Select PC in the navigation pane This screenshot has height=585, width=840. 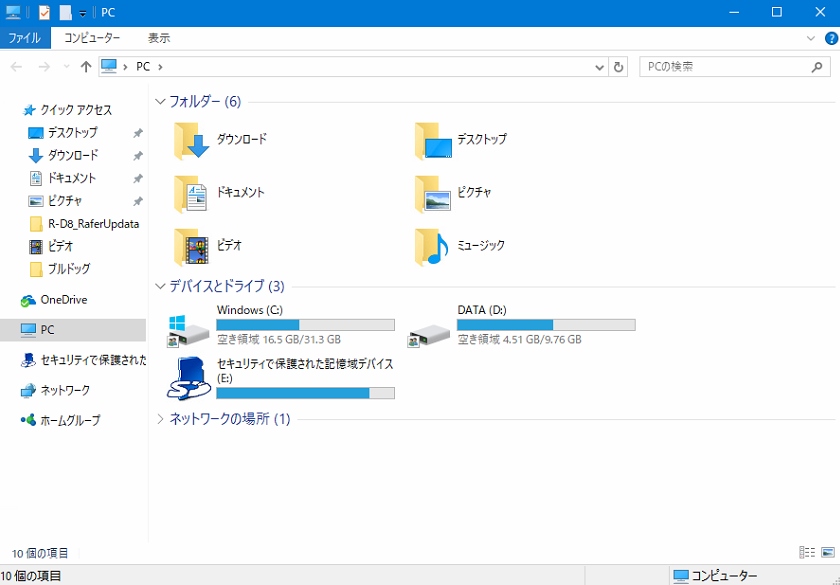point(73,330)
